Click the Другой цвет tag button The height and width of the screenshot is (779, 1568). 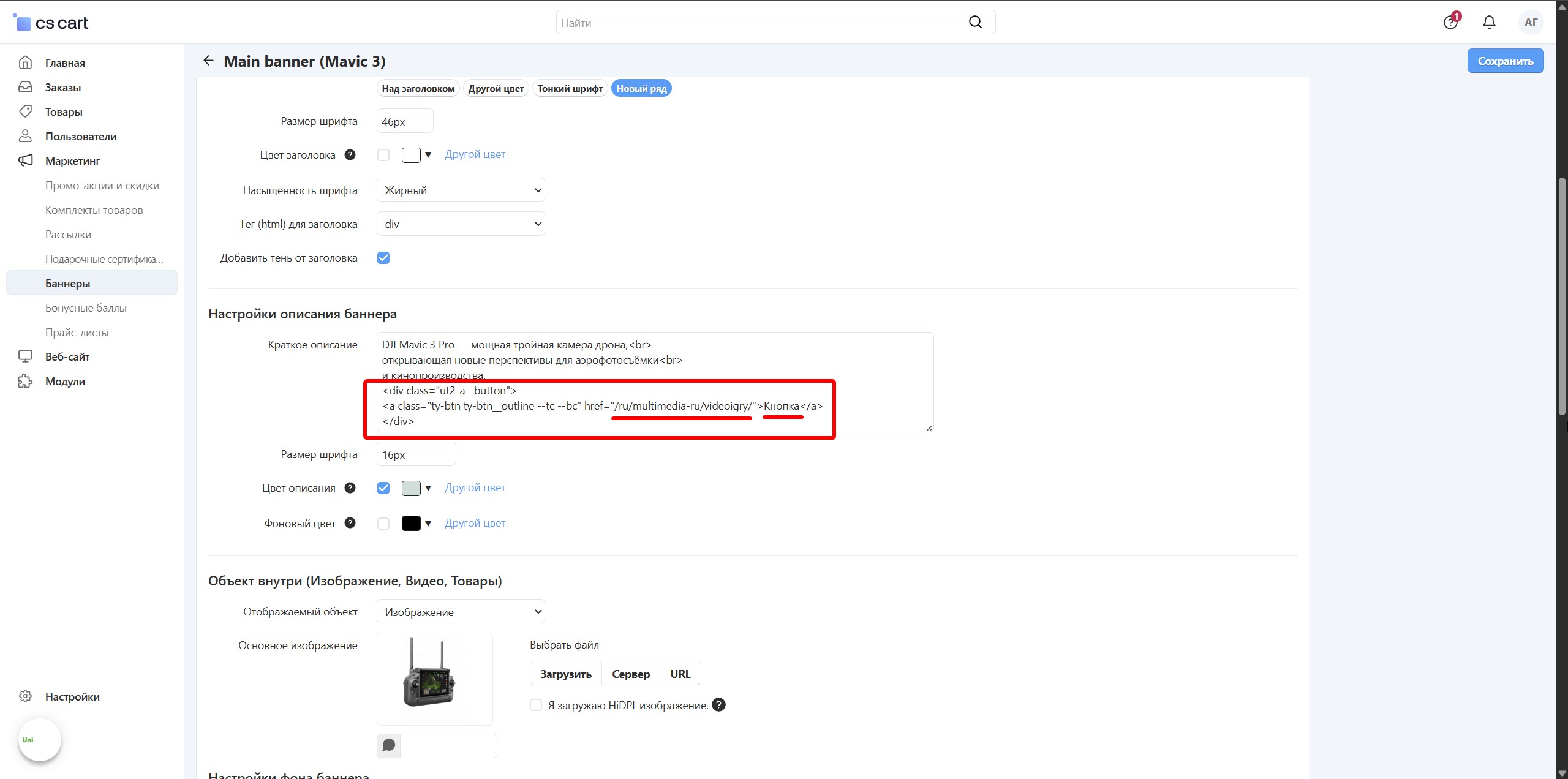496,88
